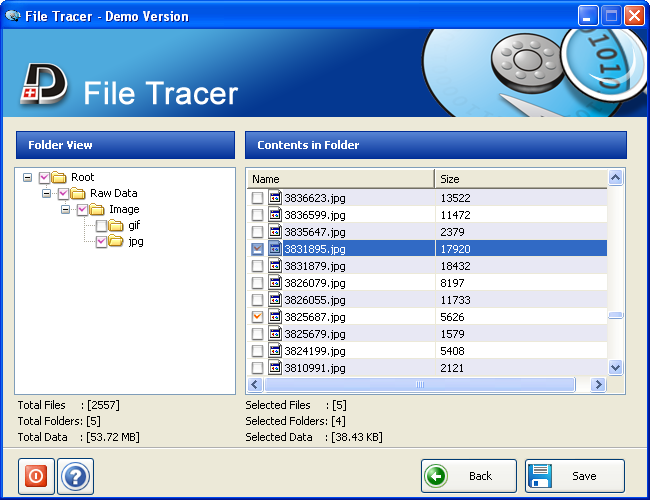This screenshot has height=500, width=650.
Task: Click file icon of 3824199.jpg
Action: 275,351
